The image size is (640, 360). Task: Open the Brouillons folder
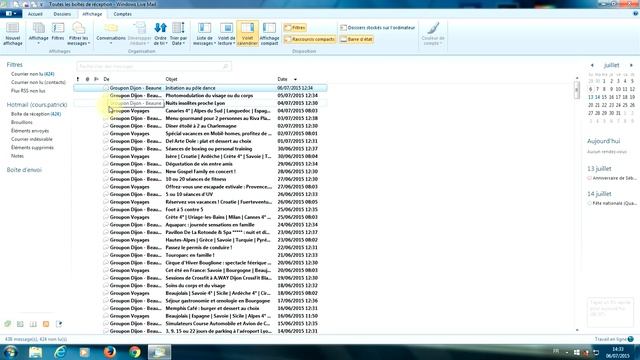pos(22,122)
